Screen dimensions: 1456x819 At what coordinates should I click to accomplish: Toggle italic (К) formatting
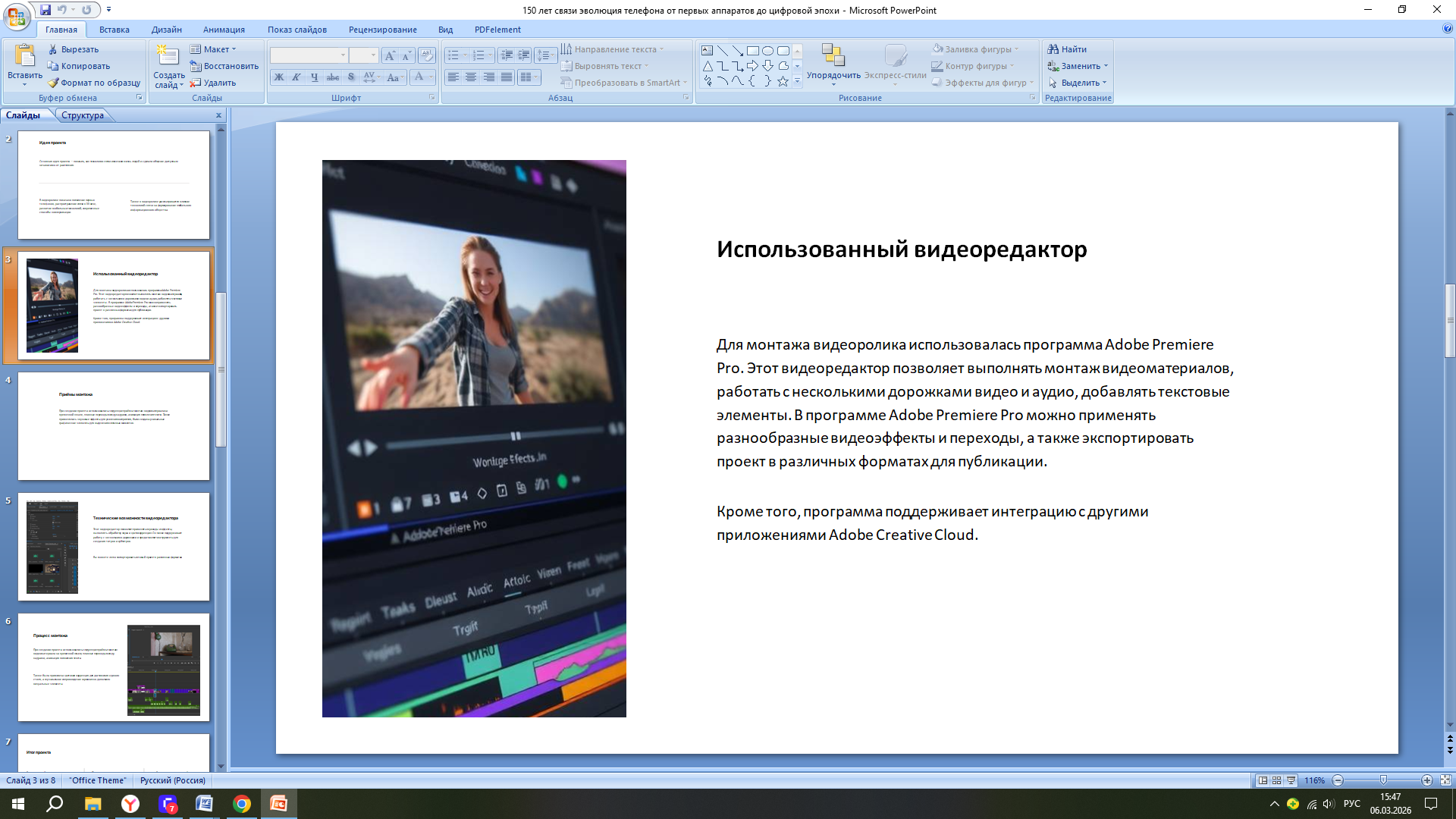(x=297, y=77)
